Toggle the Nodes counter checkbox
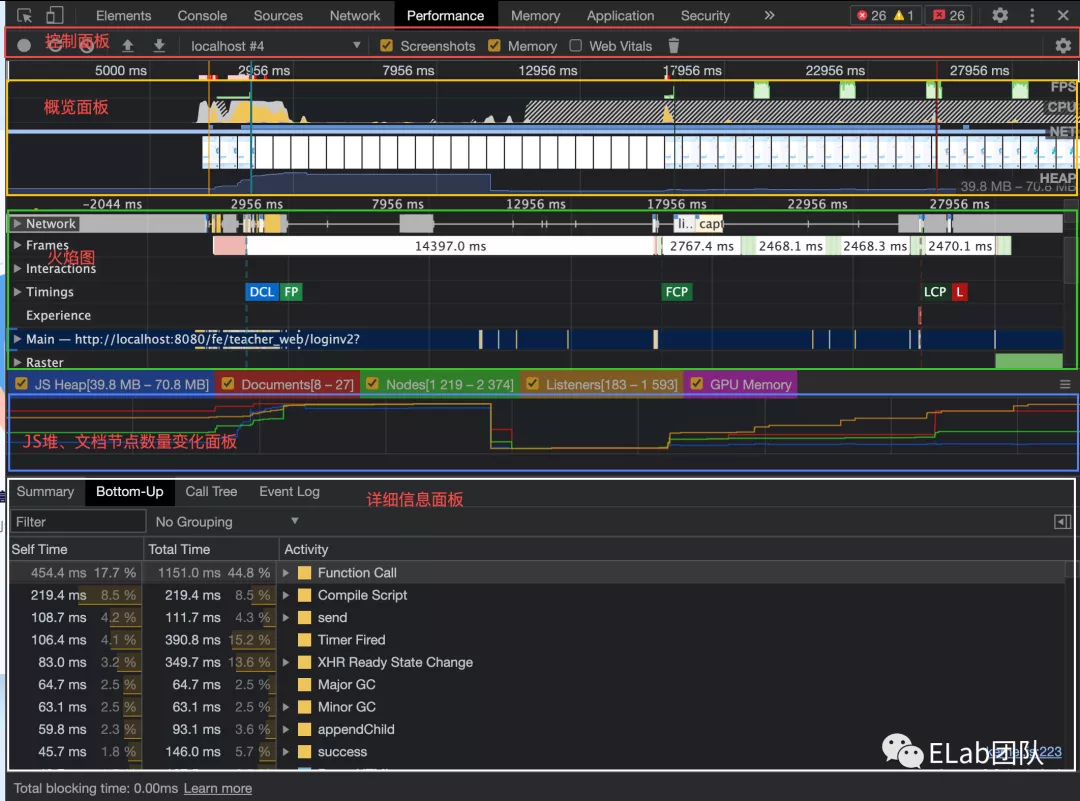 [x=372, y=384]
